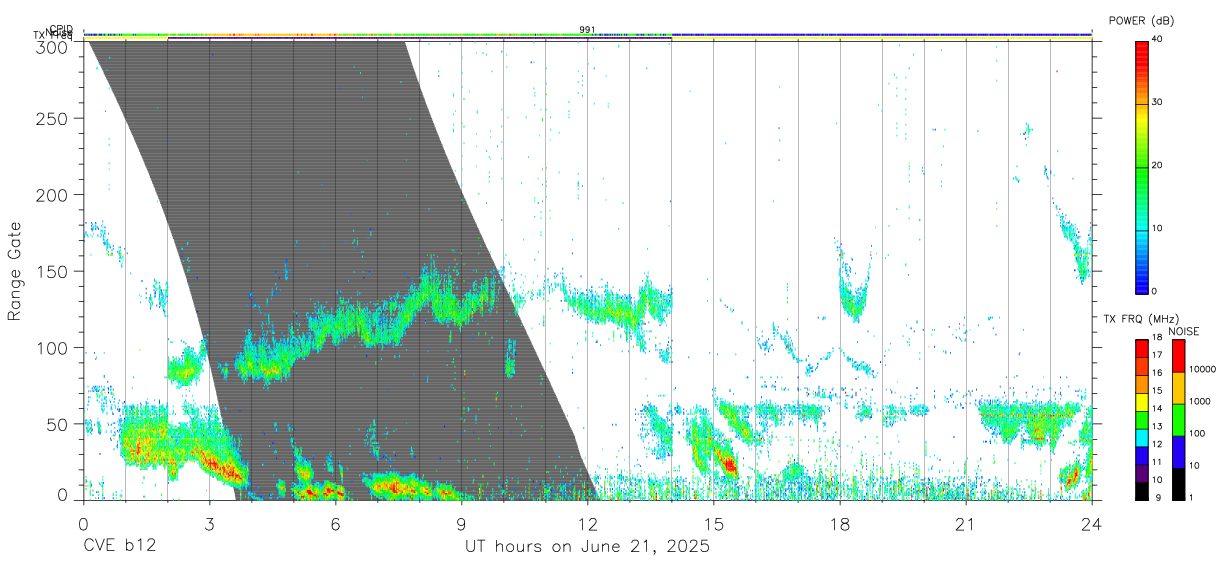Image resolution: width=1228 pixels, height=567 pixels.
Task: Click the black 9-10 MHz TX FRQ swatch
Action: pos(1141,492)
